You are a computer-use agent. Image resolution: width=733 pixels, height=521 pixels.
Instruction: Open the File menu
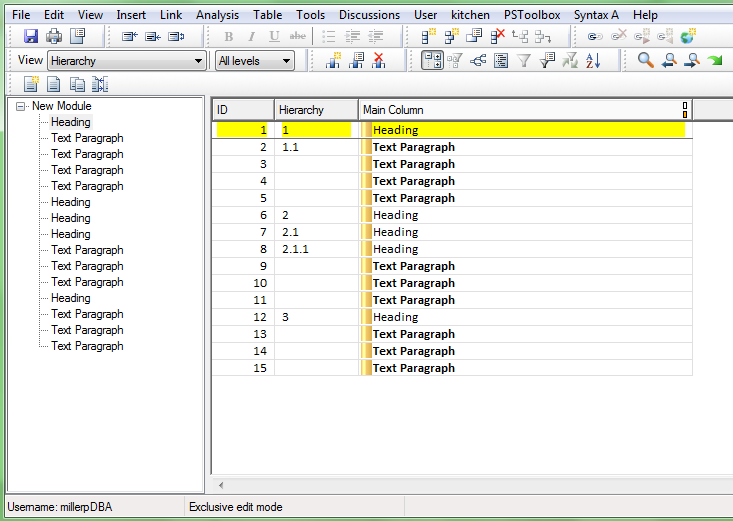pos(21,15)
